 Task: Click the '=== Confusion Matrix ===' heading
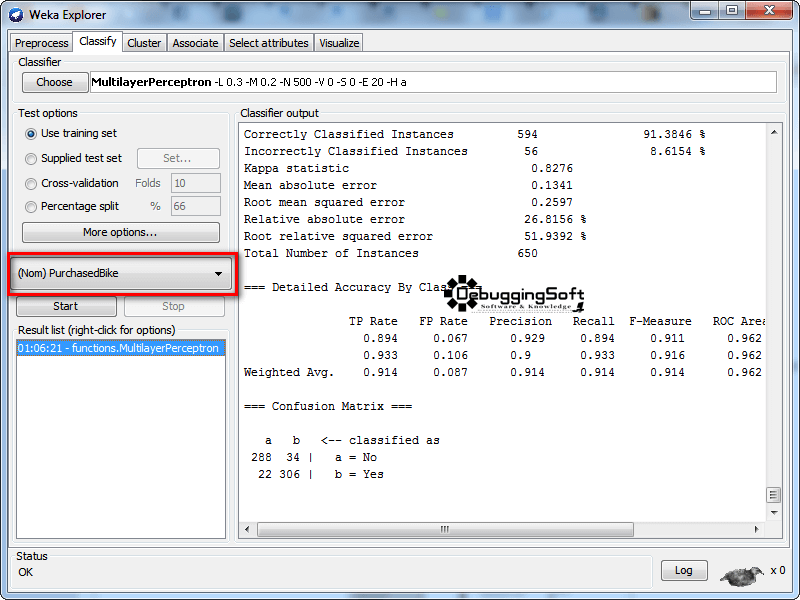pos(328,406)
